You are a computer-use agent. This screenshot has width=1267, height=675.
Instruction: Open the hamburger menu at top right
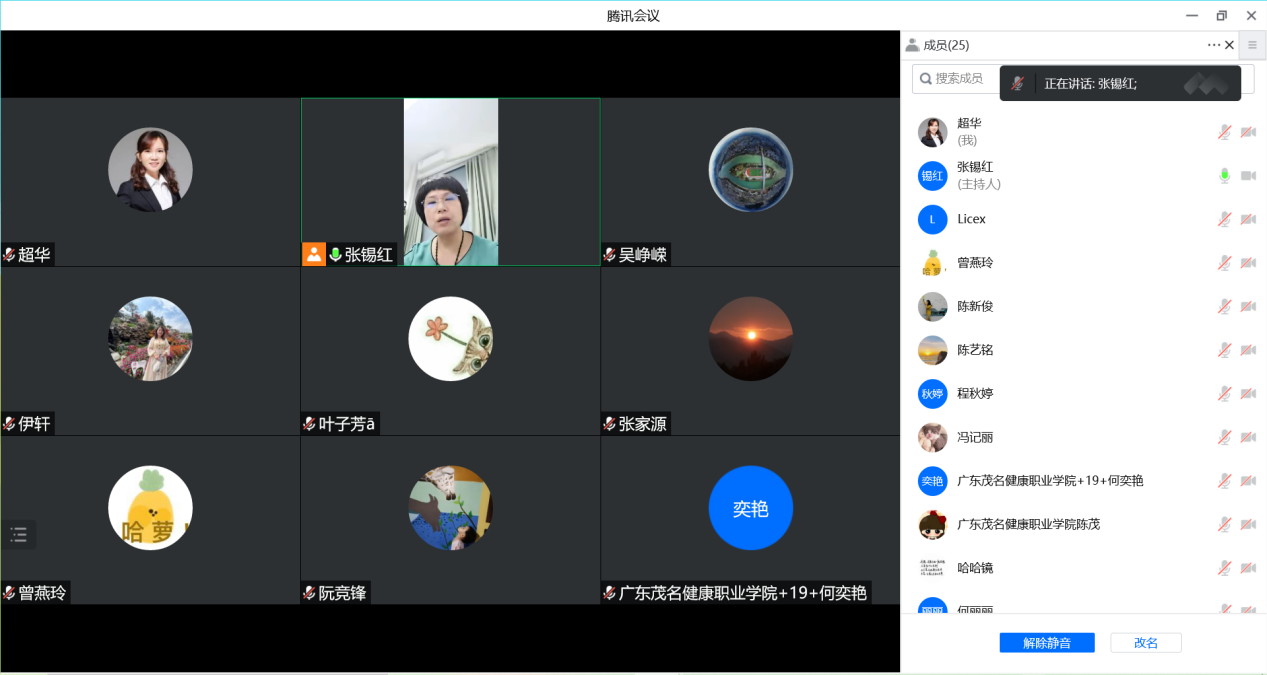pyautogui.click(x=1252, y=45)
